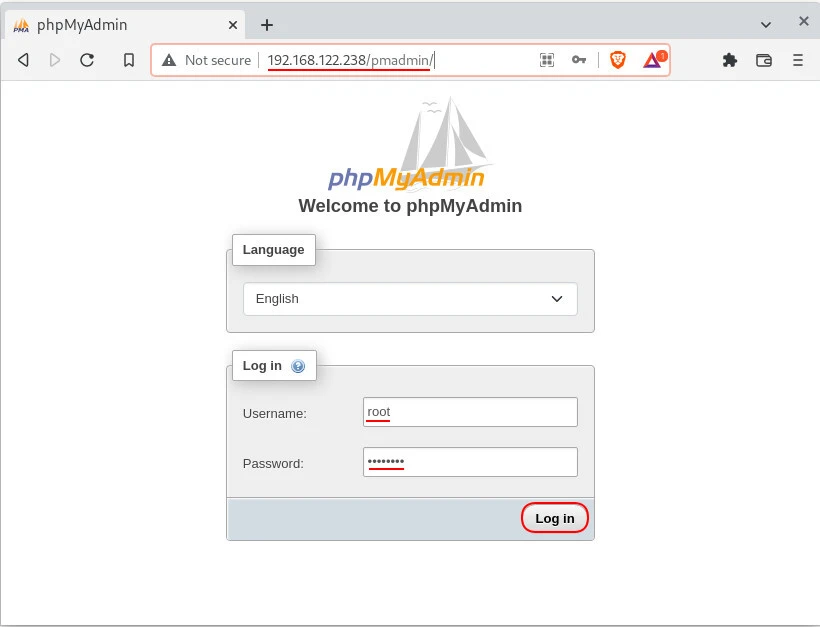Open the extensions puzzle icon
The height and width of the screenshot is (627, 820).
point(730,60)
